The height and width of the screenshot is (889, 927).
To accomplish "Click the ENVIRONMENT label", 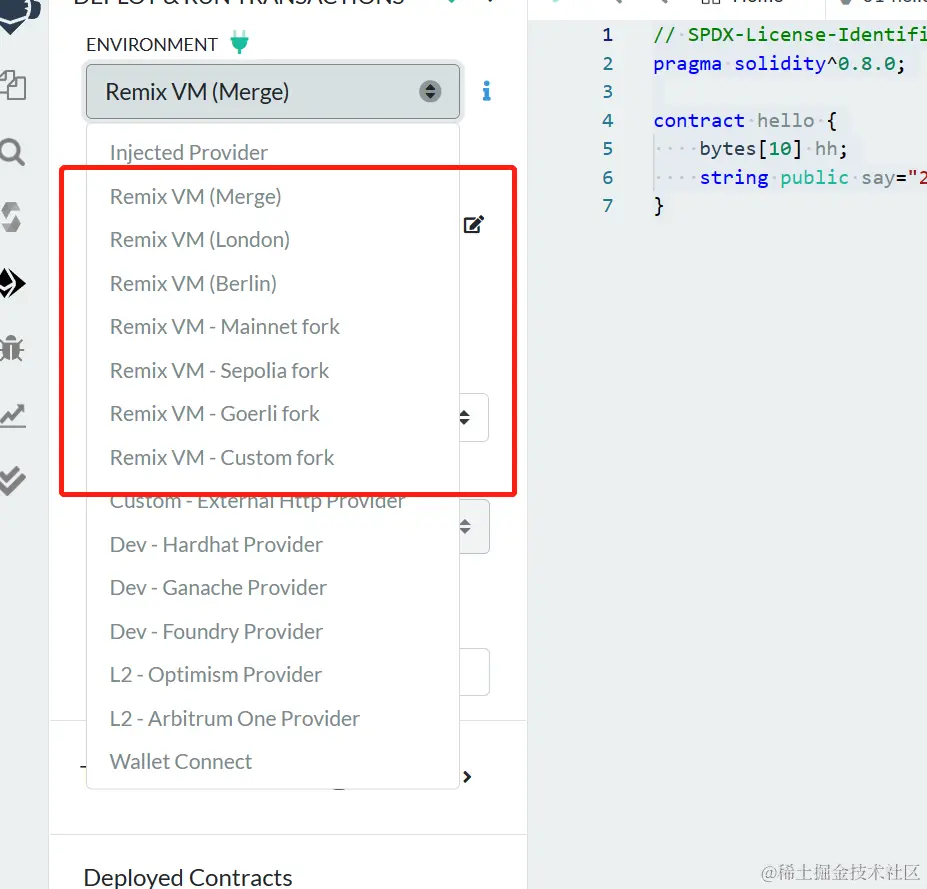I will tap(152, 44).
